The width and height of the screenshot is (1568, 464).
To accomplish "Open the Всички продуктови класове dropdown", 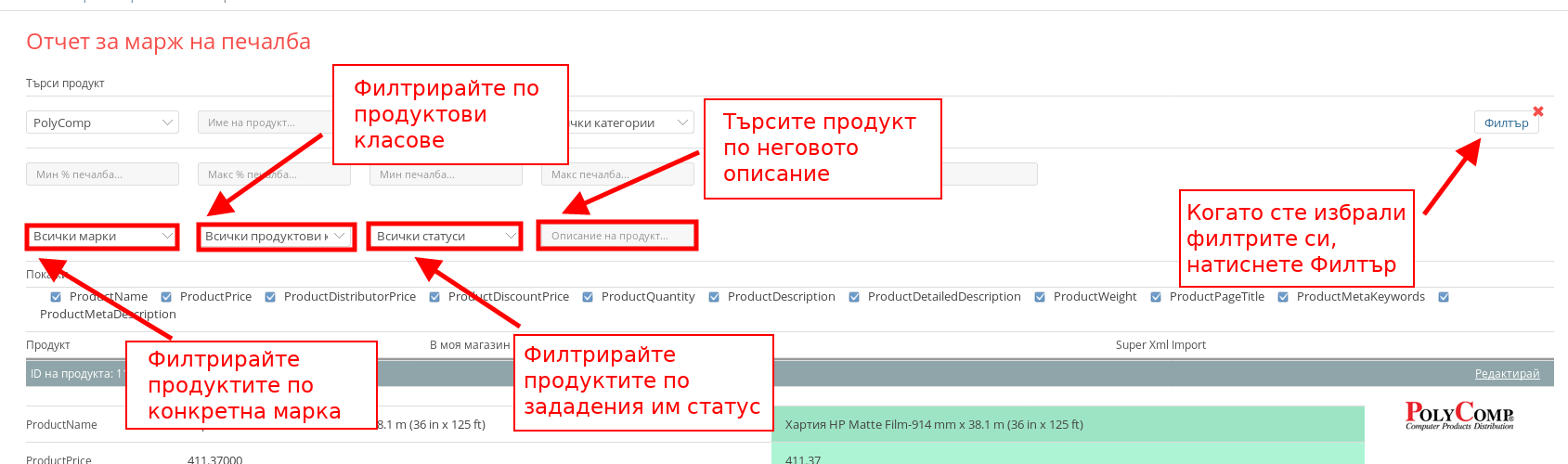I will (x=275, y=237).
